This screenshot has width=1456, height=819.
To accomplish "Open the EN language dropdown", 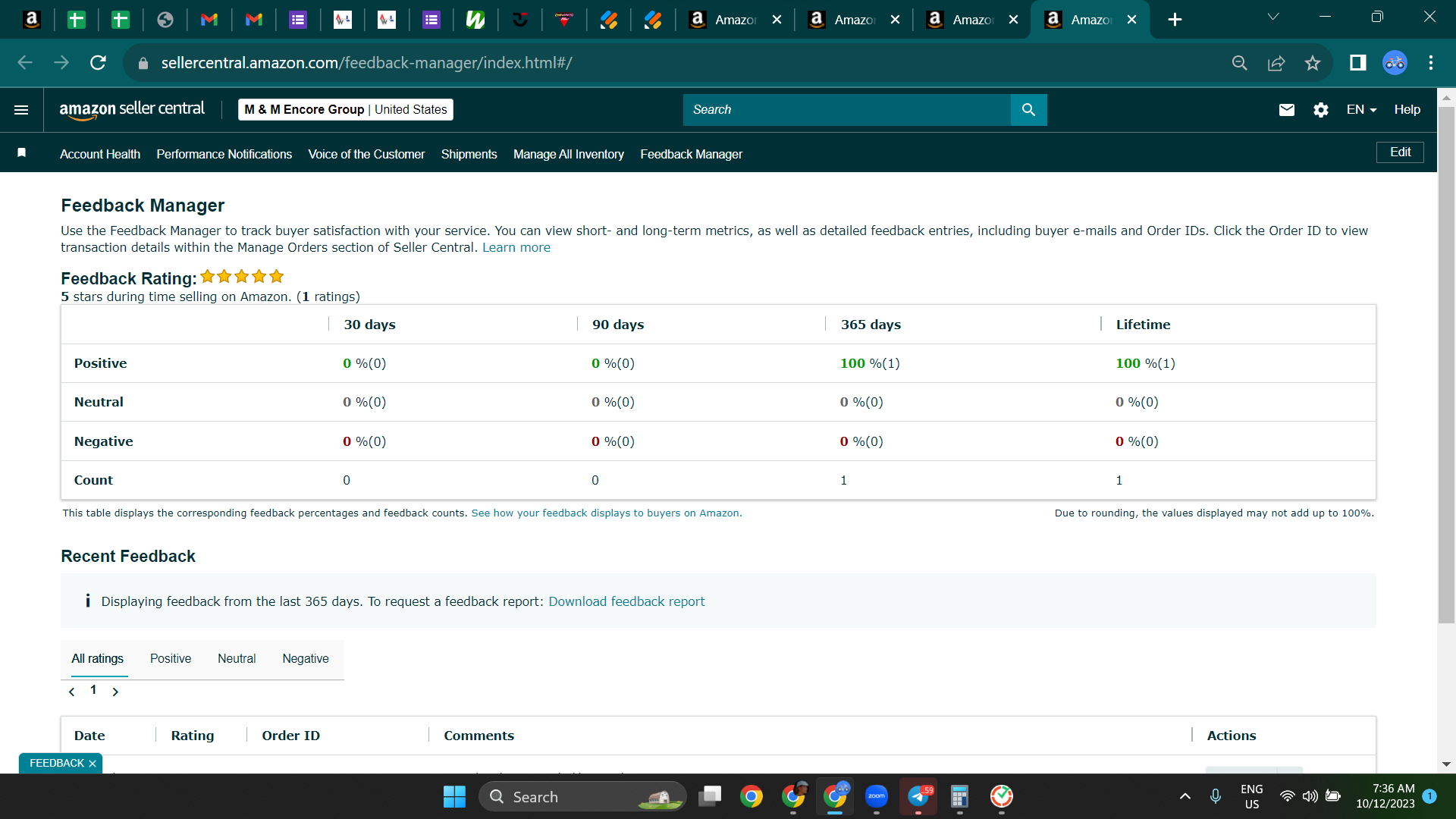I will (x=1361, y=110).
